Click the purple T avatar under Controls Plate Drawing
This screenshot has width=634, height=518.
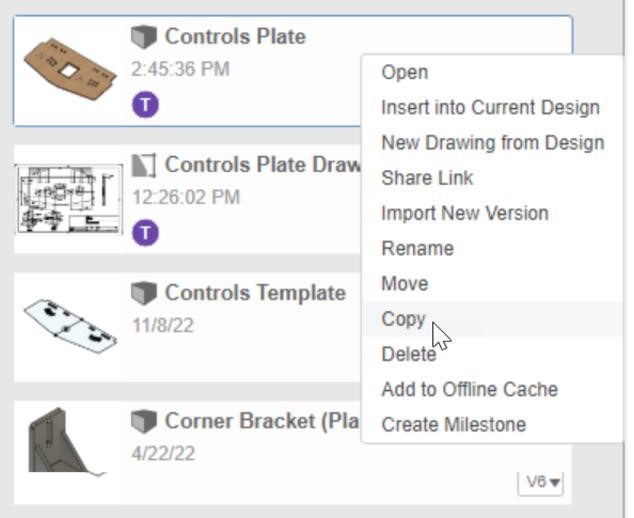click(145, 233)
